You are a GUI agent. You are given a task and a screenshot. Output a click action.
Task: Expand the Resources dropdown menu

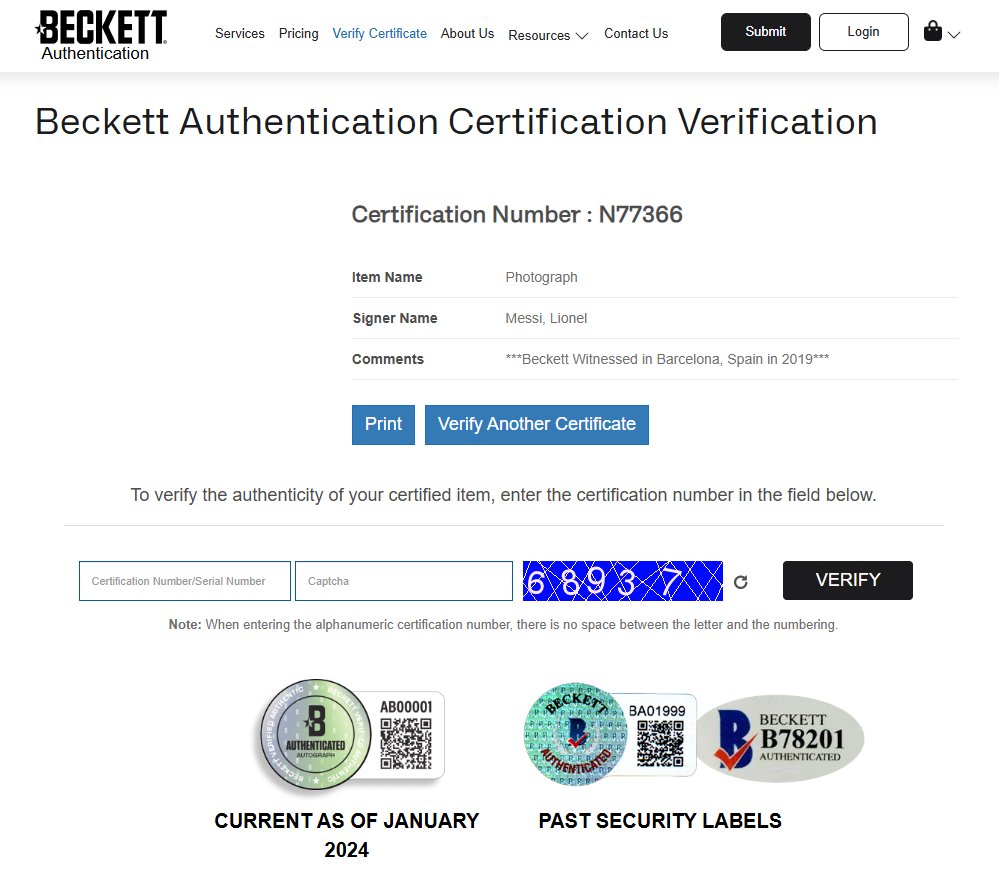(x=548, y=35)
